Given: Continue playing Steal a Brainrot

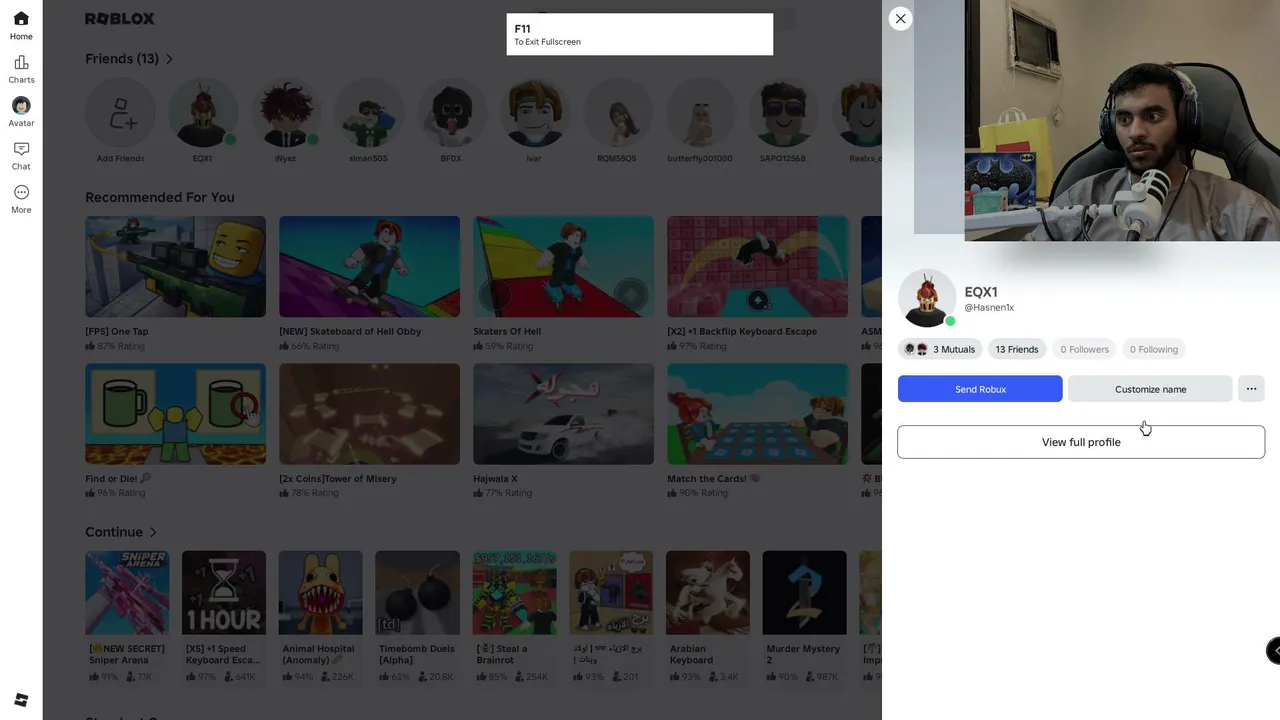Looking at the screenshot, I should pyautogui.click(x=514, y=593).
